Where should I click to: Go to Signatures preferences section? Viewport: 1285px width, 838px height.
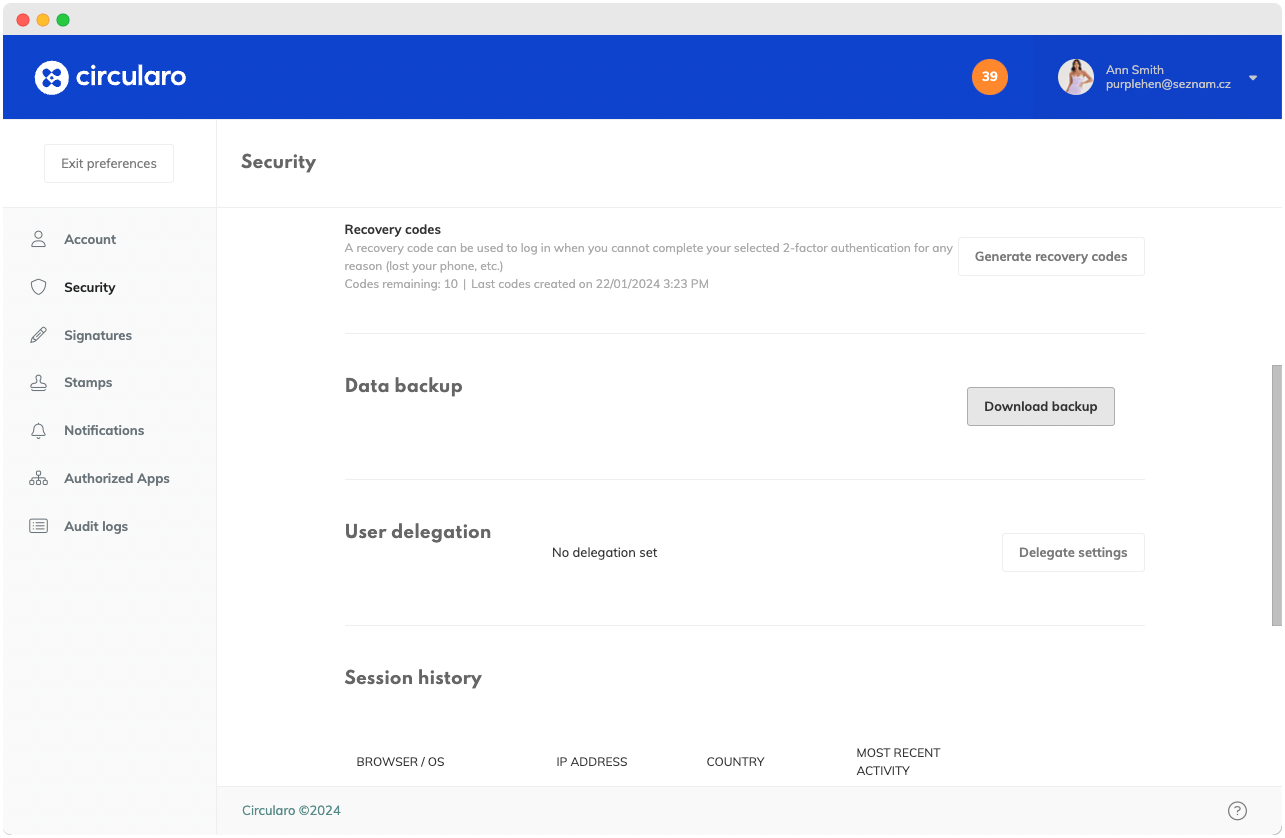pyautogui.click(x=98, y=335)
